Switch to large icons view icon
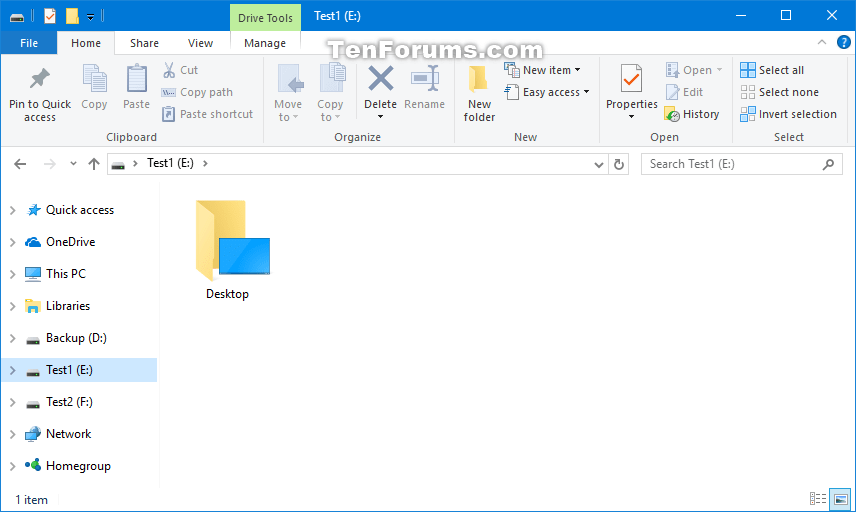Viewport: 856px width, 512px height. 840,498
